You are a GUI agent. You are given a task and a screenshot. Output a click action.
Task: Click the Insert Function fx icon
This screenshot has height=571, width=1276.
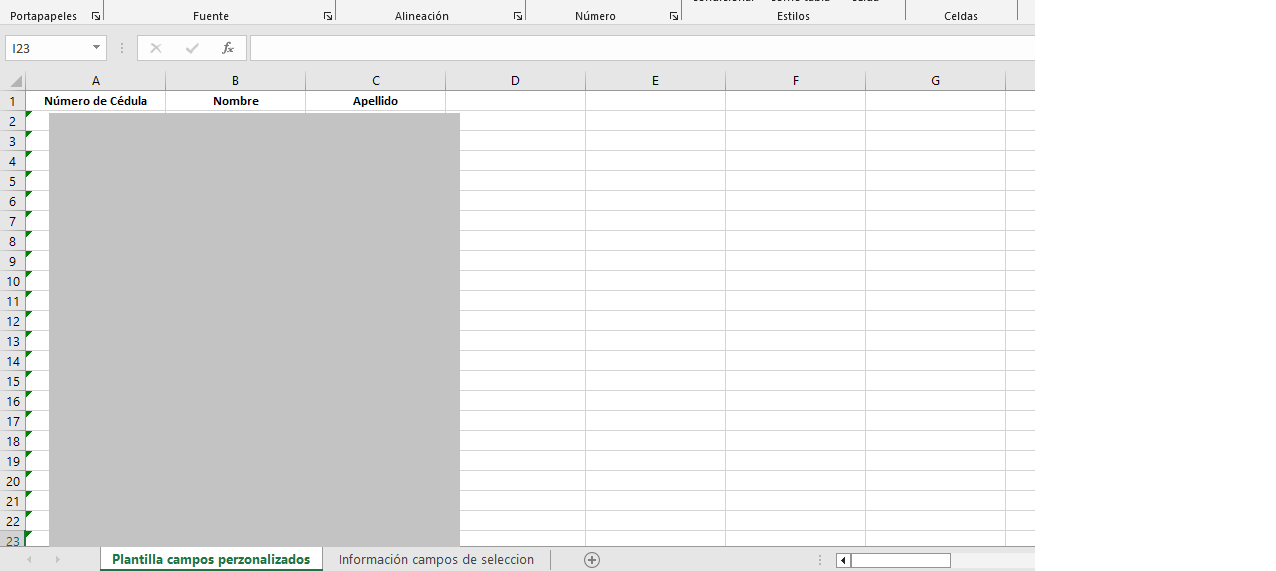click(x=228, y=48)
